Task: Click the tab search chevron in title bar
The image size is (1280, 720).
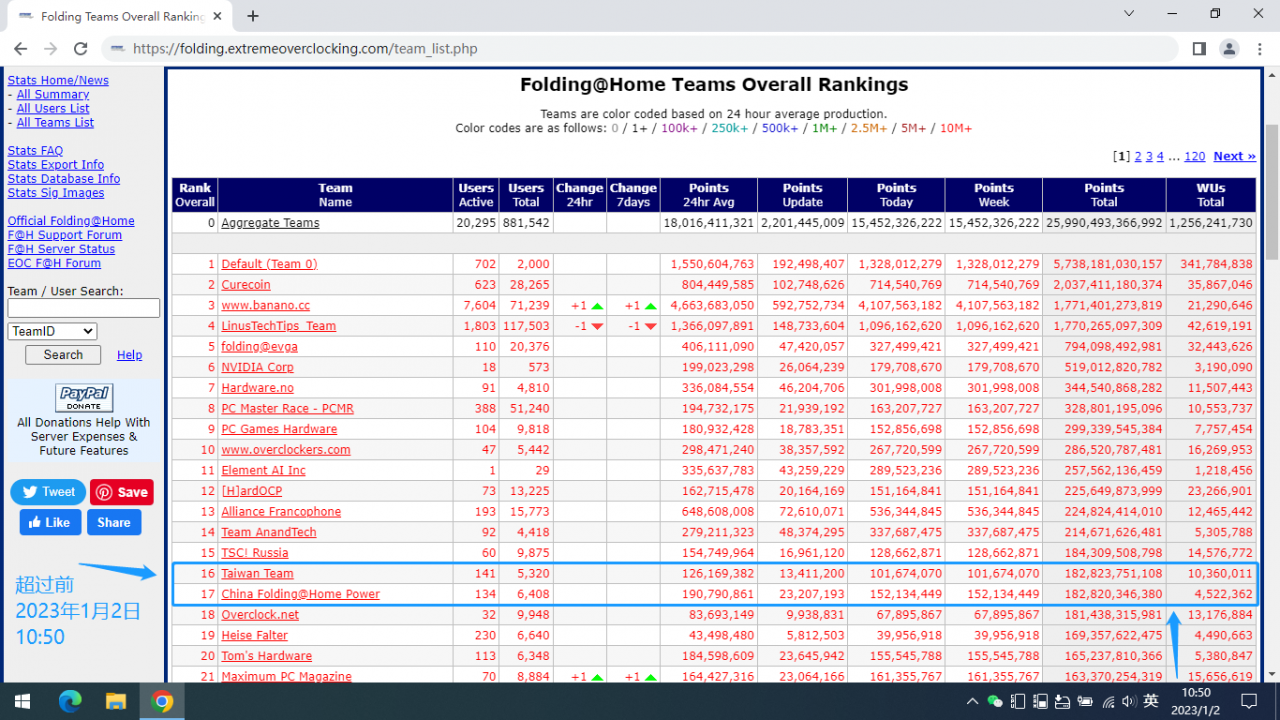Action: click(x=1129, y=14)
